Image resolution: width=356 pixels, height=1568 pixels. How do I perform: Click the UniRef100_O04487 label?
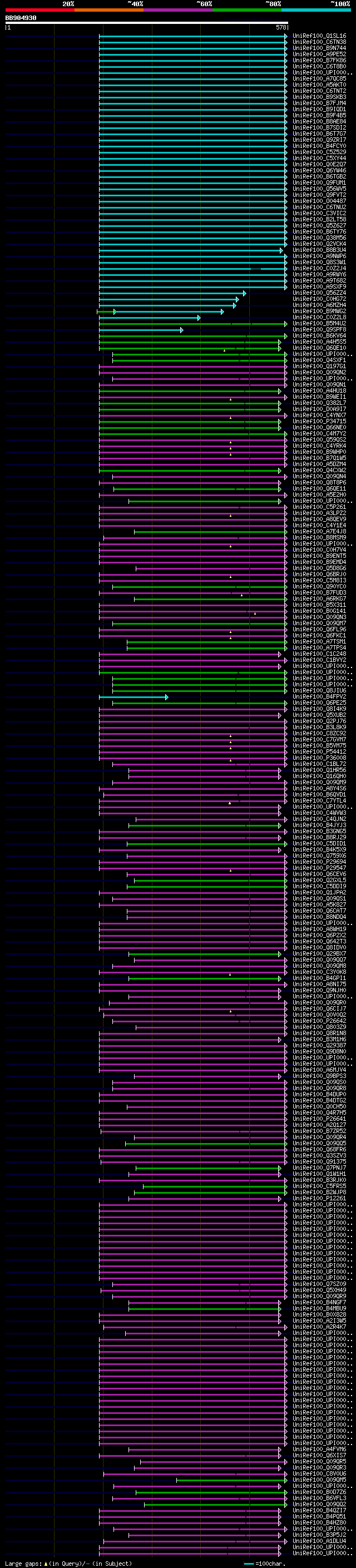(319, 201)
